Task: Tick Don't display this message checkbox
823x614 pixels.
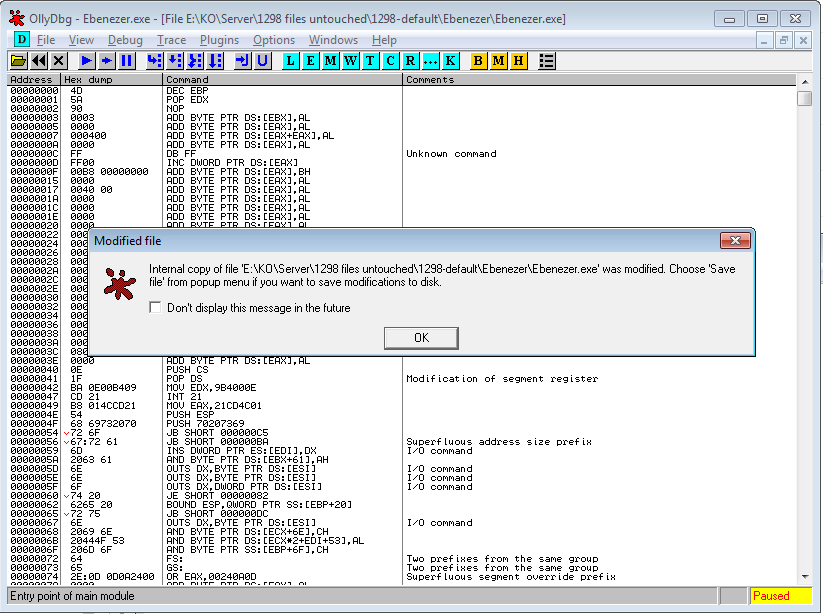Action: pyautogui.click(x=155, y=308)
